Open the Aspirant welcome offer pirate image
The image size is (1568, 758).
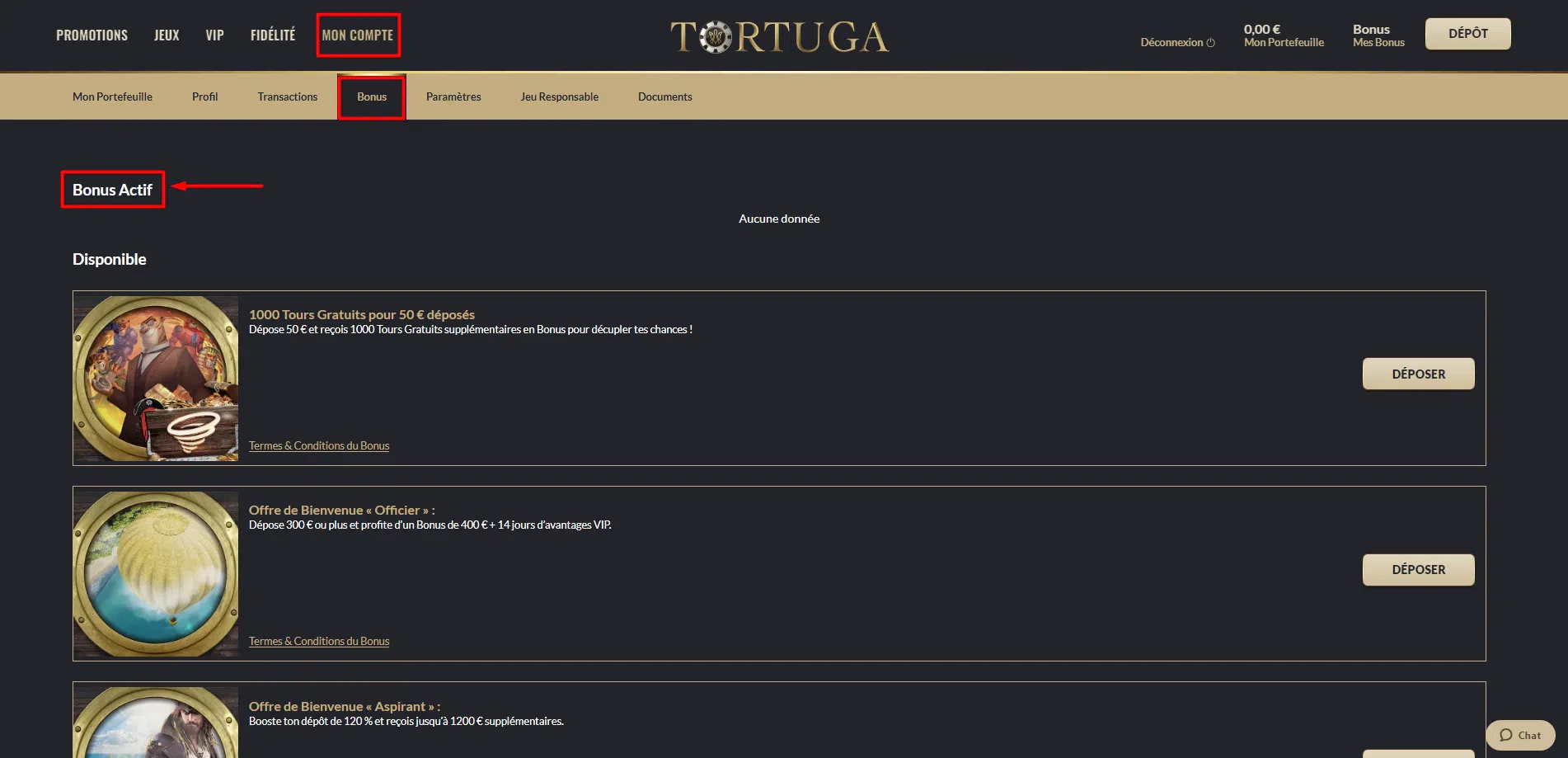[156, 723]
